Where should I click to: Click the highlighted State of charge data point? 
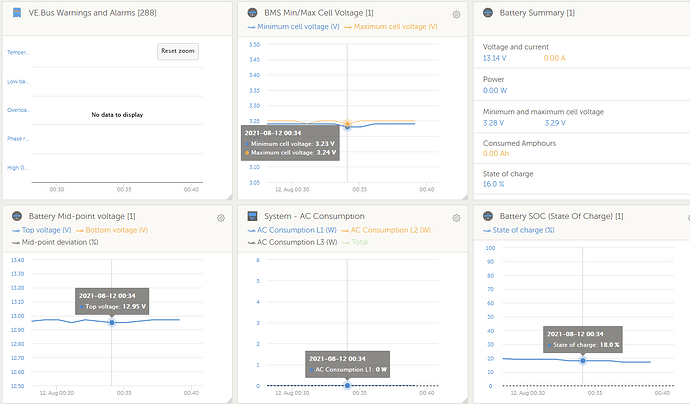583,359
